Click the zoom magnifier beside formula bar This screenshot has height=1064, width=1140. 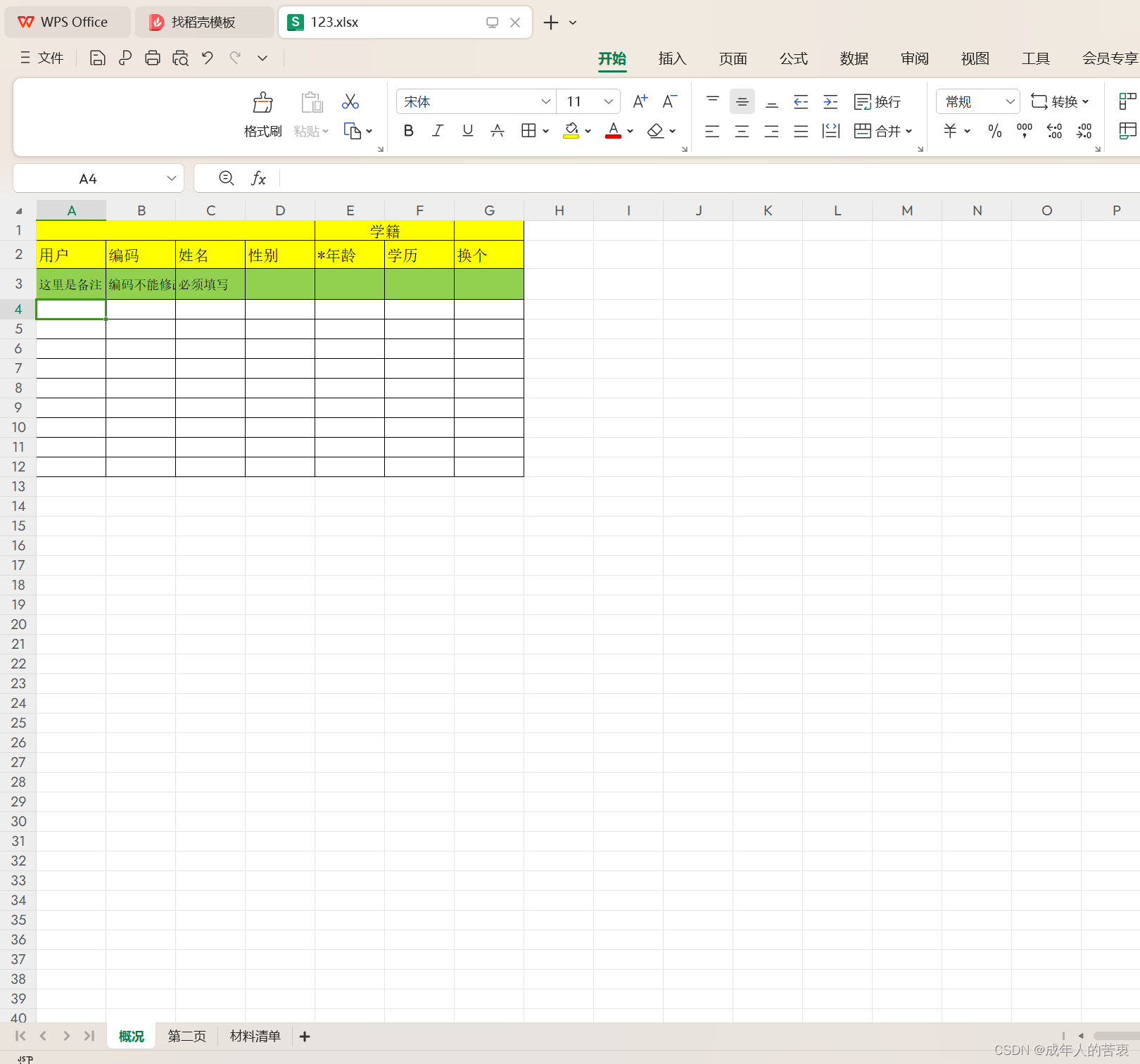pyautogui.click(x=226, y=178)
